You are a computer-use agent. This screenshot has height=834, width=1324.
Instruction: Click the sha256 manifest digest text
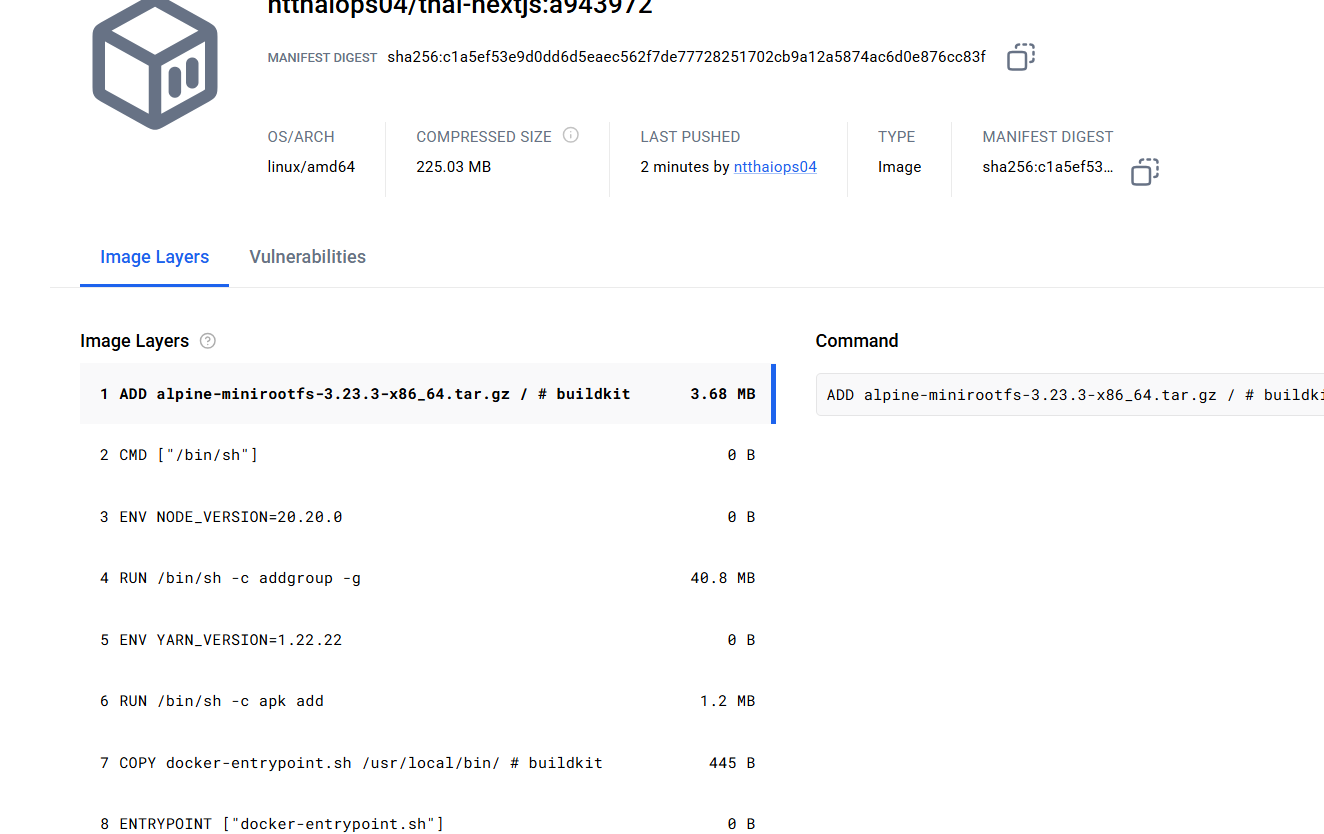tap(686, 57)
